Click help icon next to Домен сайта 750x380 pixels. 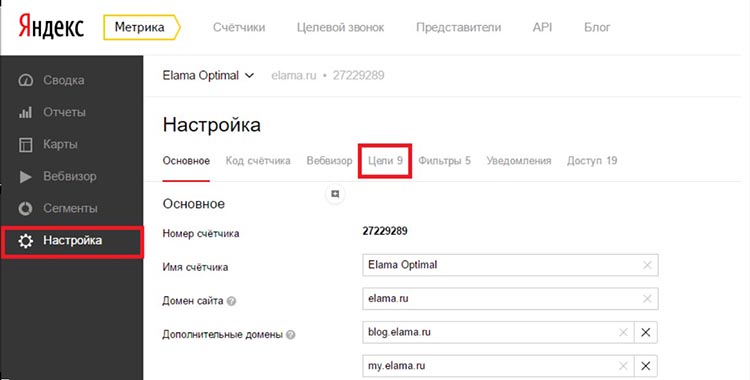tap(232, 302)
